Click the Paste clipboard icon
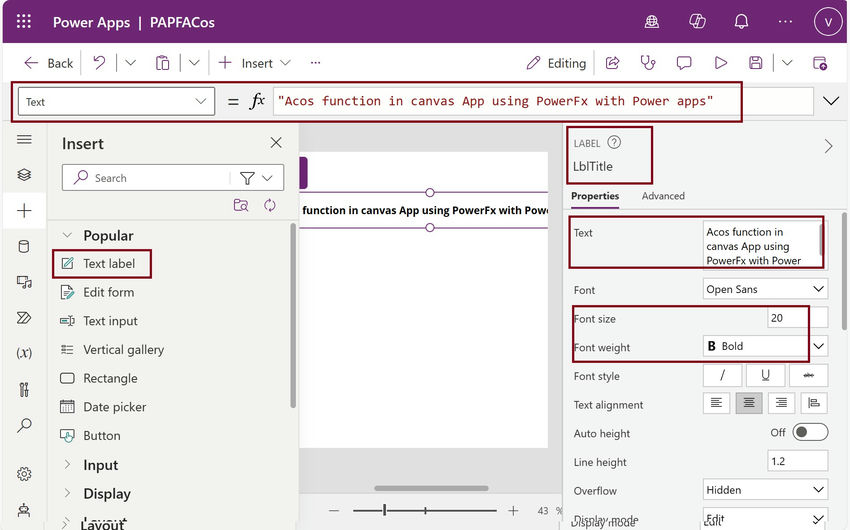 (162, 63)
